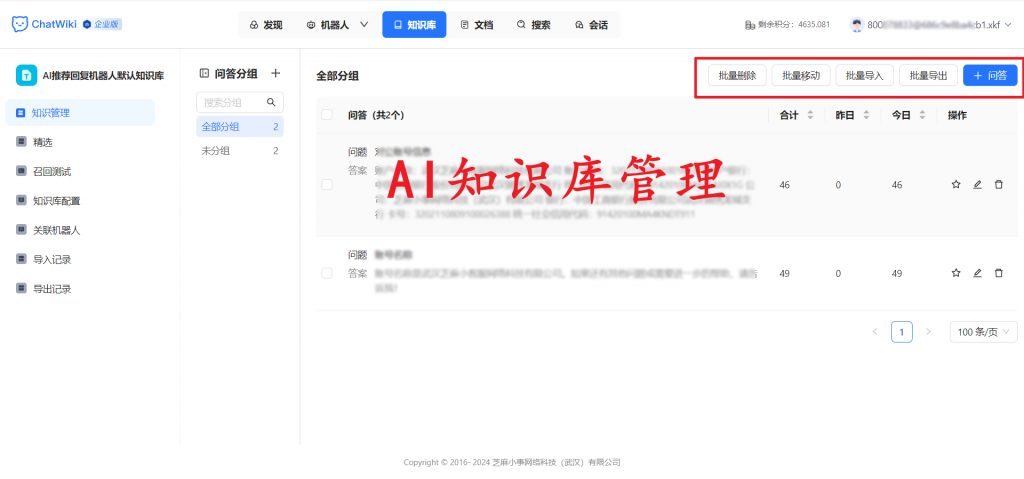1024x479 pixels.
Task: Open user avatar account menu
Action: coord(856,24)
